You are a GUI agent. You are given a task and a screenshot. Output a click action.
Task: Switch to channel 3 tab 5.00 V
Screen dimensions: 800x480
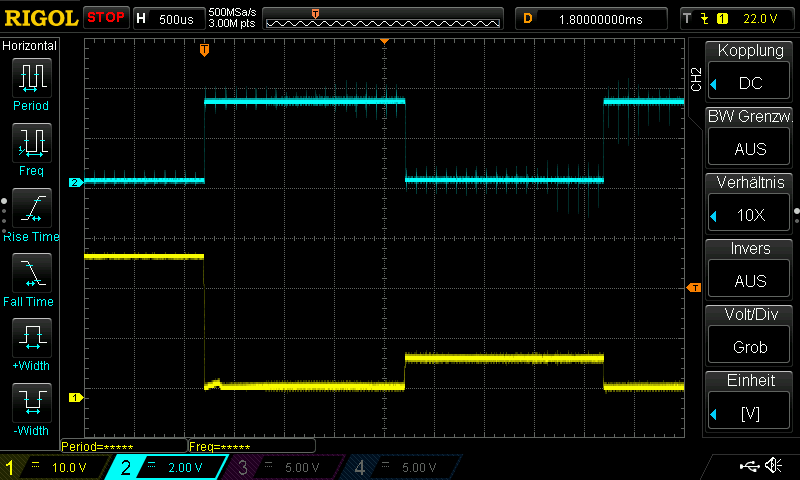click(287, 467)
